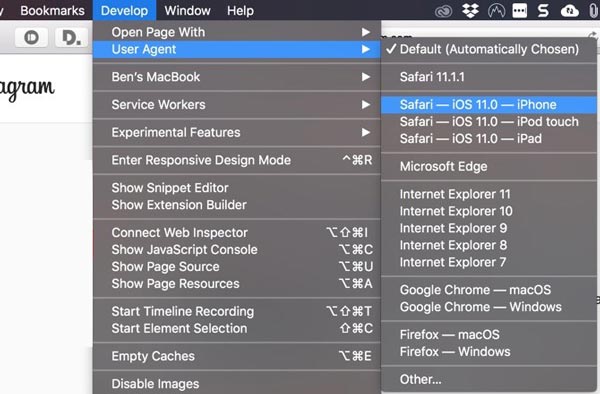Select Google Chrome Windows user agent

coord(489,307)
